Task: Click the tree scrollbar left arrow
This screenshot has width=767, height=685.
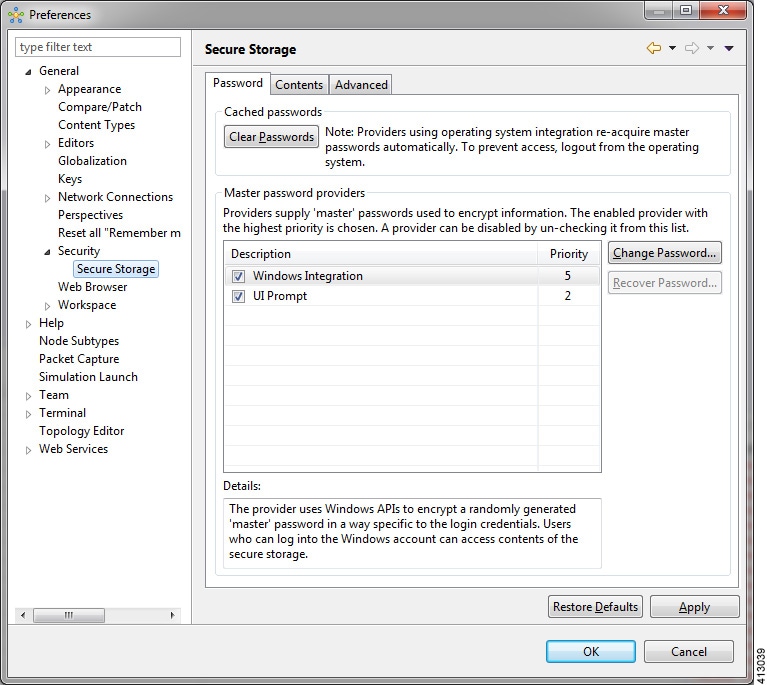Action: coord(23,615)
